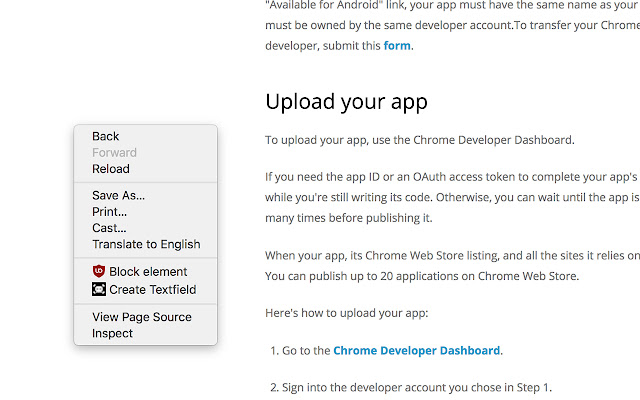Click the uBlock Origin shield icon
Viewport: 640px width, 400px height.
pos(99,271)
